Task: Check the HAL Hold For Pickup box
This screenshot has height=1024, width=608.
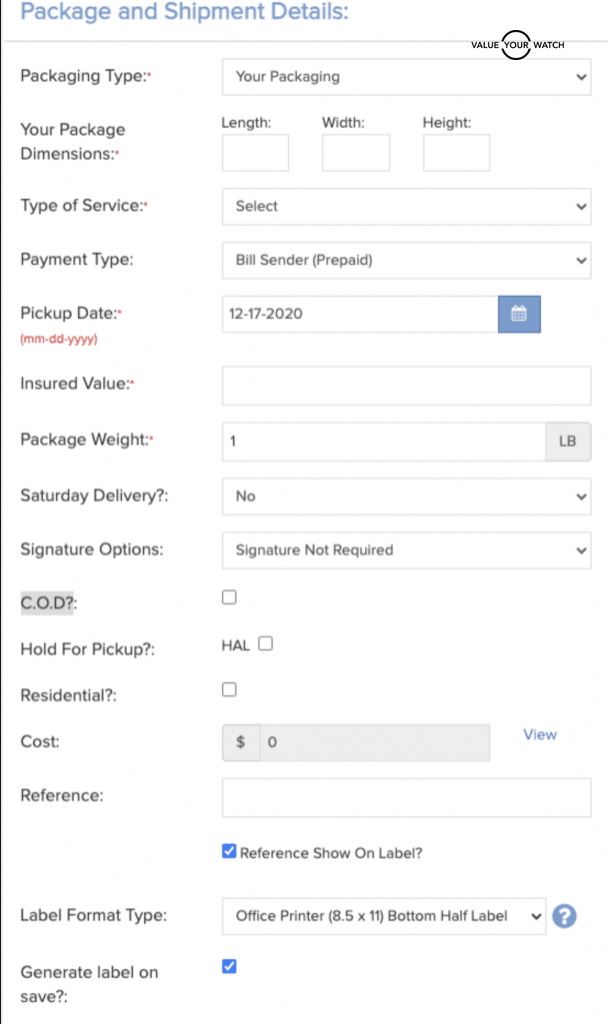Action: tap(265, 644)
